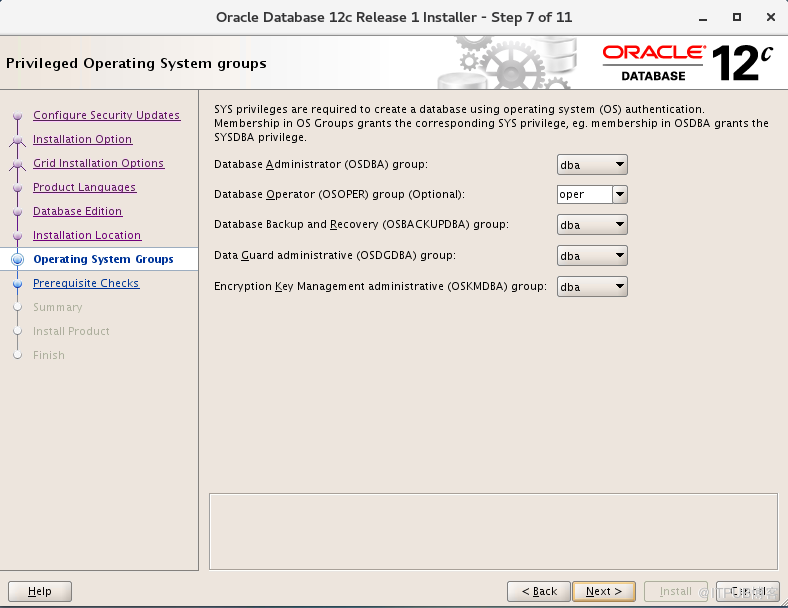Maximize the installer window
Screen dimensions: 788x608
pos(737,17)
